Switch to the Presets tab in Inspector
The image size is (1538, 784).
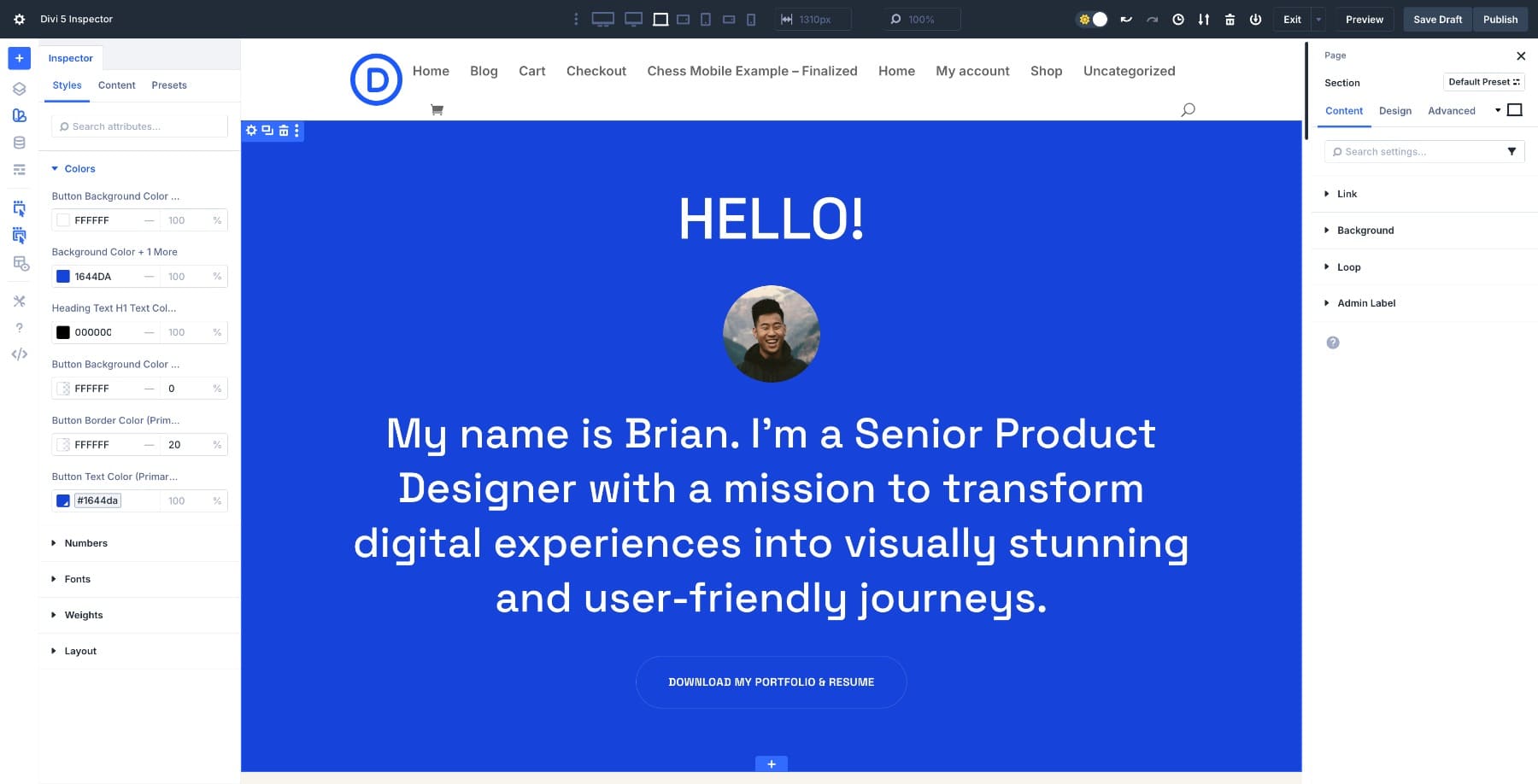(168, 85)
